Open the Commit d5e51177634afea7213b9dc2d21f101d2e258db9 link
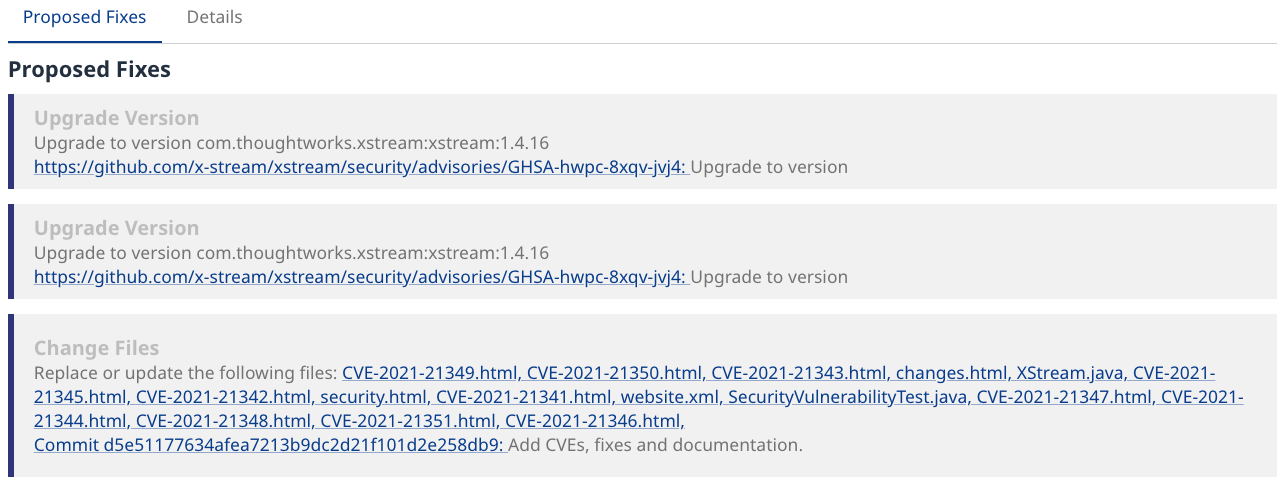The height and width of the screenshot is (490, 1277). coord(270,445)
